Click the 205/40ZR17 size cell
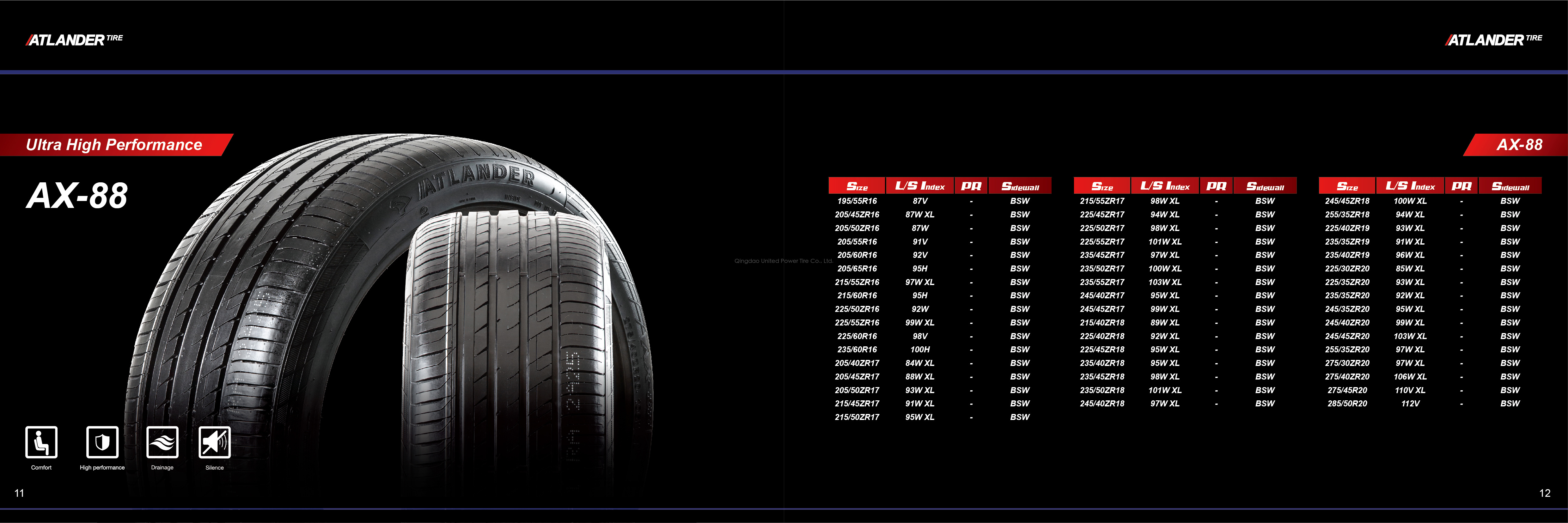 pyautogui.click(x=857, y=363)
